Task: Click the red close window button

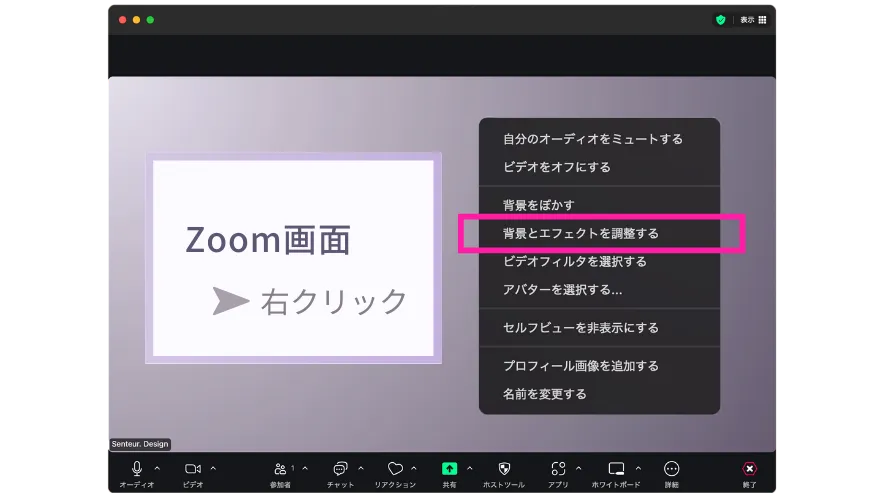Action: coord(122,20)
